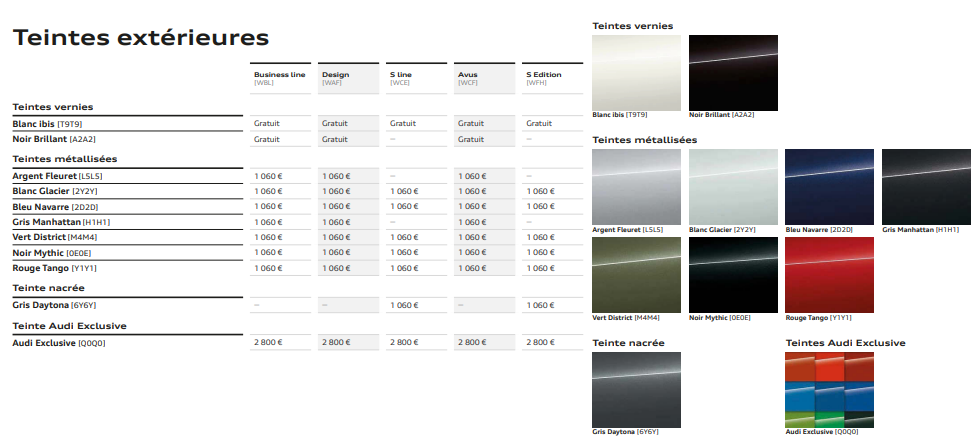The width and height of the screenshot is (980, 444).
Task: Select the Avus column header
Action: pyautogui.click(x=484, y=78)
